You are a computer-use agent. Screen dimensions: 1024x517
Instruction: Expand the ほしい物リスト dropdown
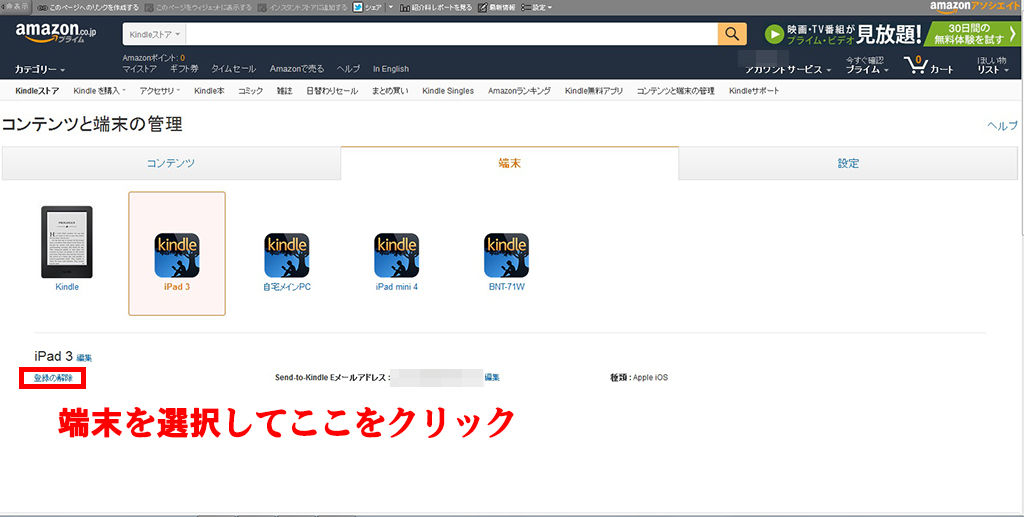click(993, 65)
